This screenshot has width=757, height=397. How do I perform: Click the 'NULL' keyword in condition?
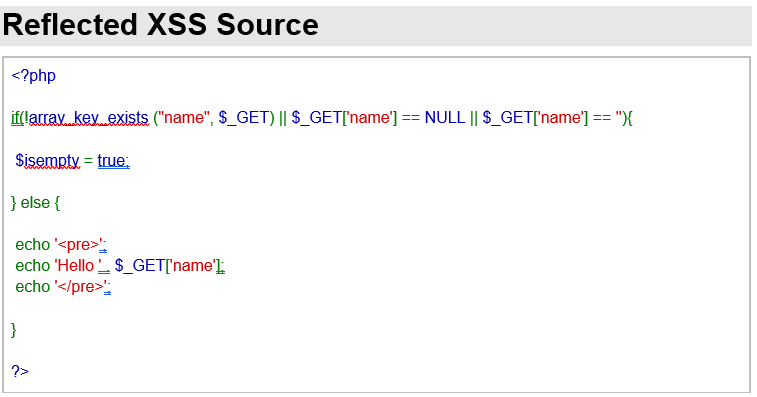tap(445, 117)
